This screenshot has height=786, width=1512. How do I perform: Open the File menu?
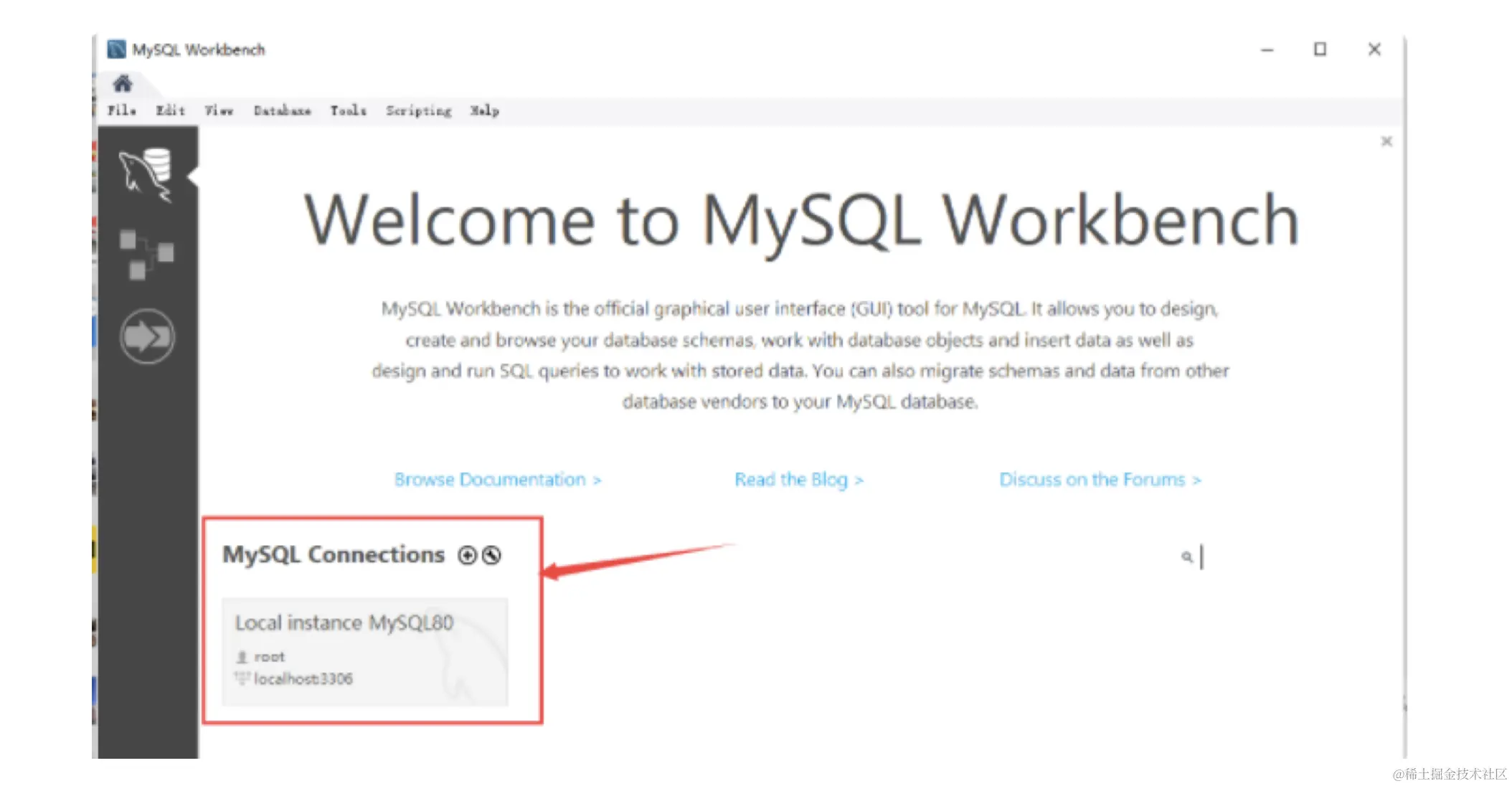coord(122,110)
